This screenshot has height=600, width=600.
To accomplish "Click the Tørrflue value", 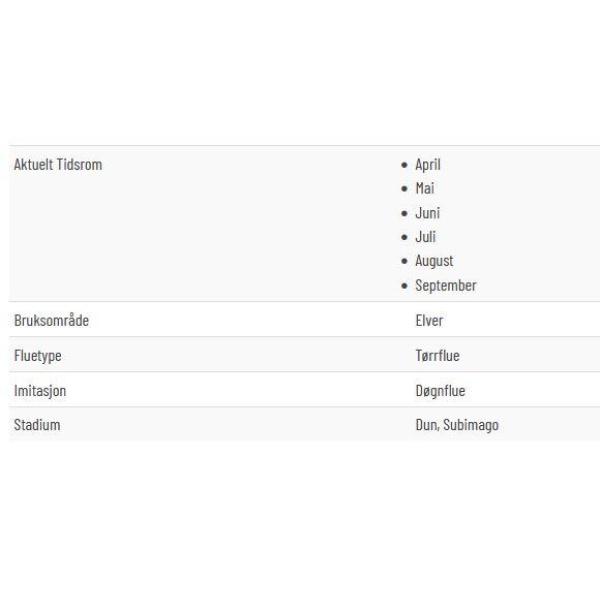I will [438, 356].
